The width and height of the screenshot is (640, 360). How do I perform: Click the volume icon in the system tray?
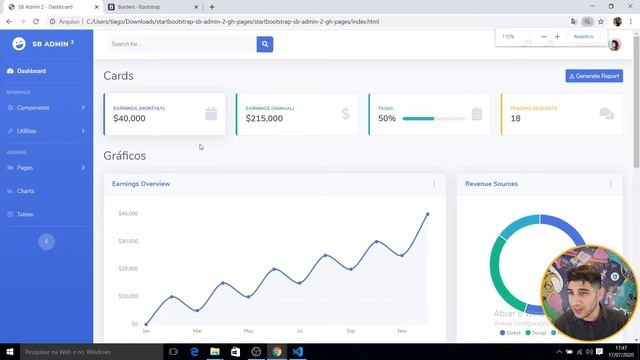(589, 351)
